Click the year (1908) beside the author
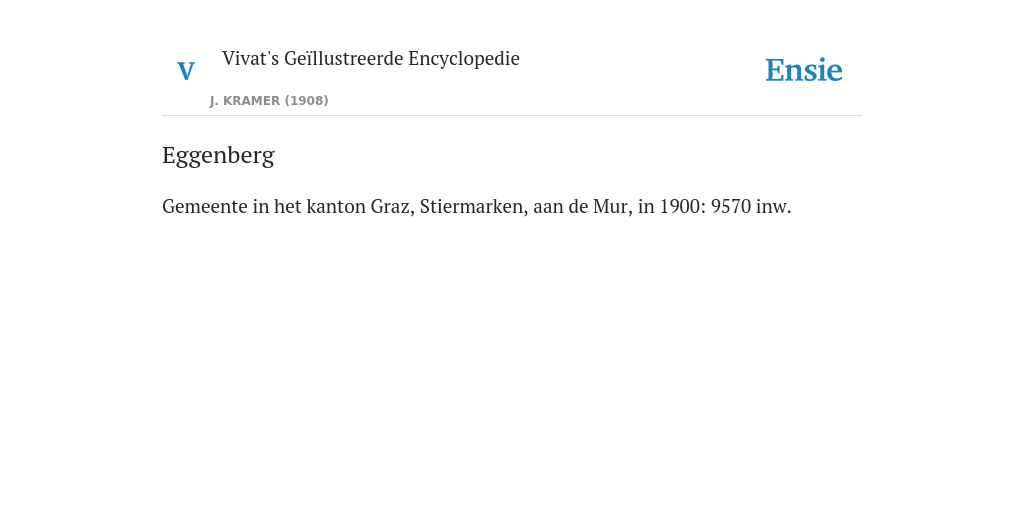Viewport: 1024px width, 512px height. pos(306,101)
